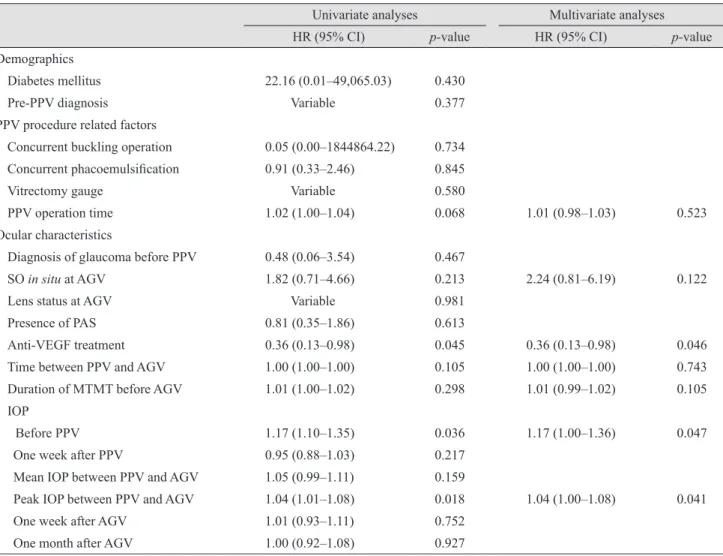Click p-value 0.981 for Lens status
Image resolution: width=723 pixels, height=556 pixels.
pyautogui.click(x=450, y=301)
